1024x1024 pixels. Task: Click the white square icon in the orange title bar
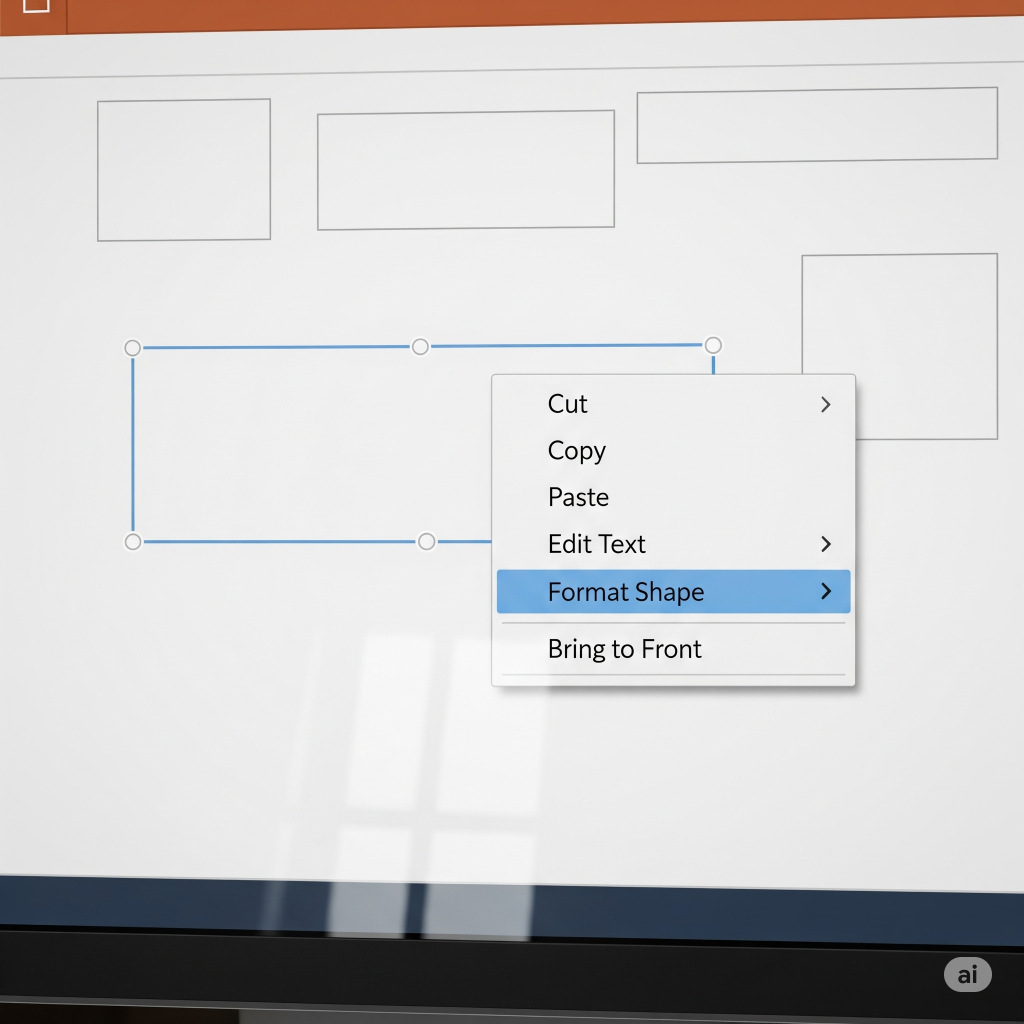coord(35,4)
